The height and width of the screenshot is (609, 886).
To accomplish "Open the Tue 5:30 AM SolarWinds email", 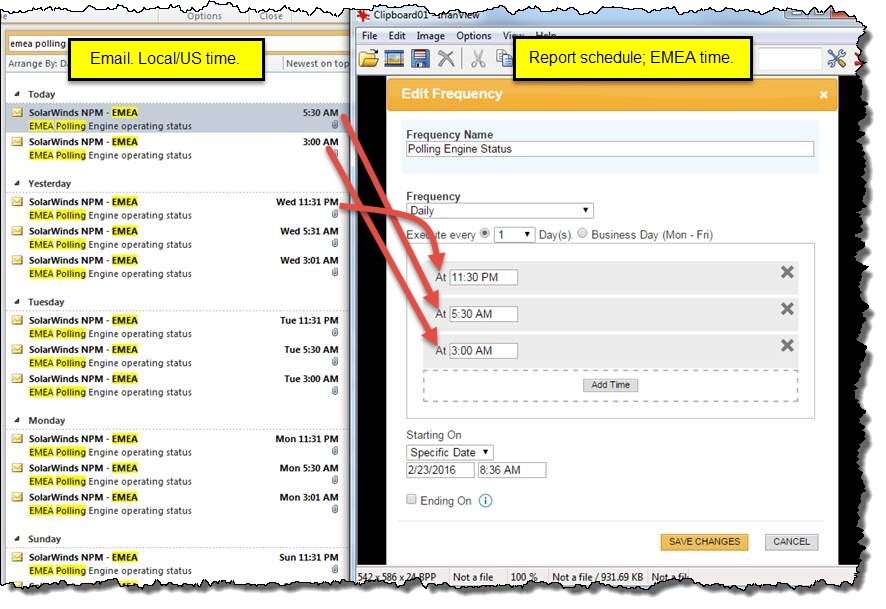I will coord(178,356).
